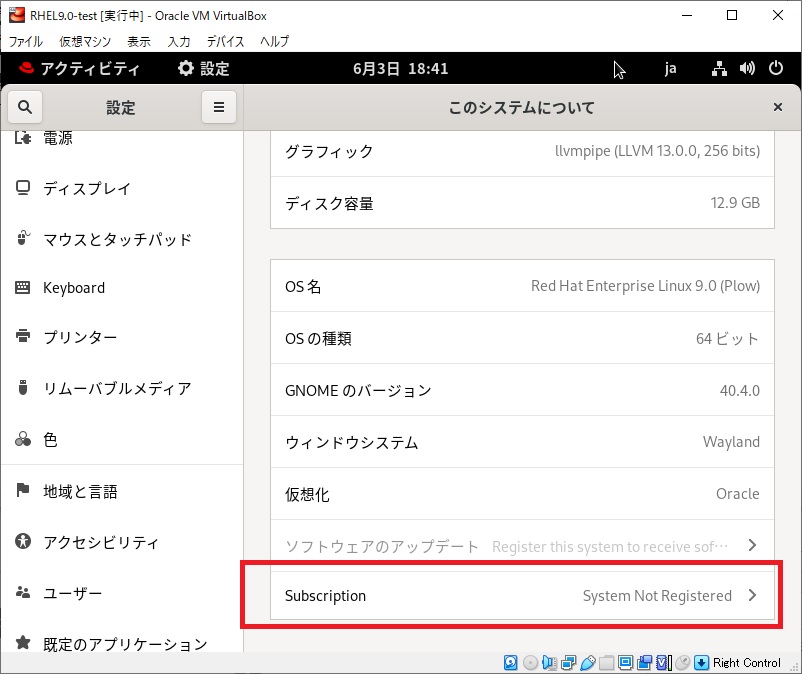
Task: Select the Keyboard settings label
Action: point(74,287)
